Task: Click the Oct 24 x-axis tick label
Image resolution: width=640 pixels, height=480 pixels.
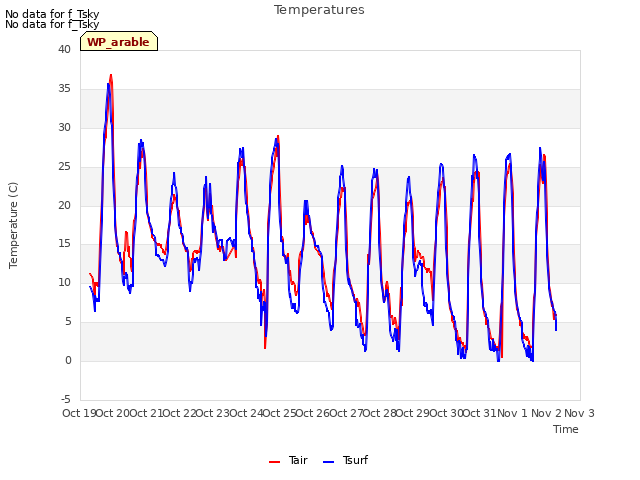Action: [247, 413]
